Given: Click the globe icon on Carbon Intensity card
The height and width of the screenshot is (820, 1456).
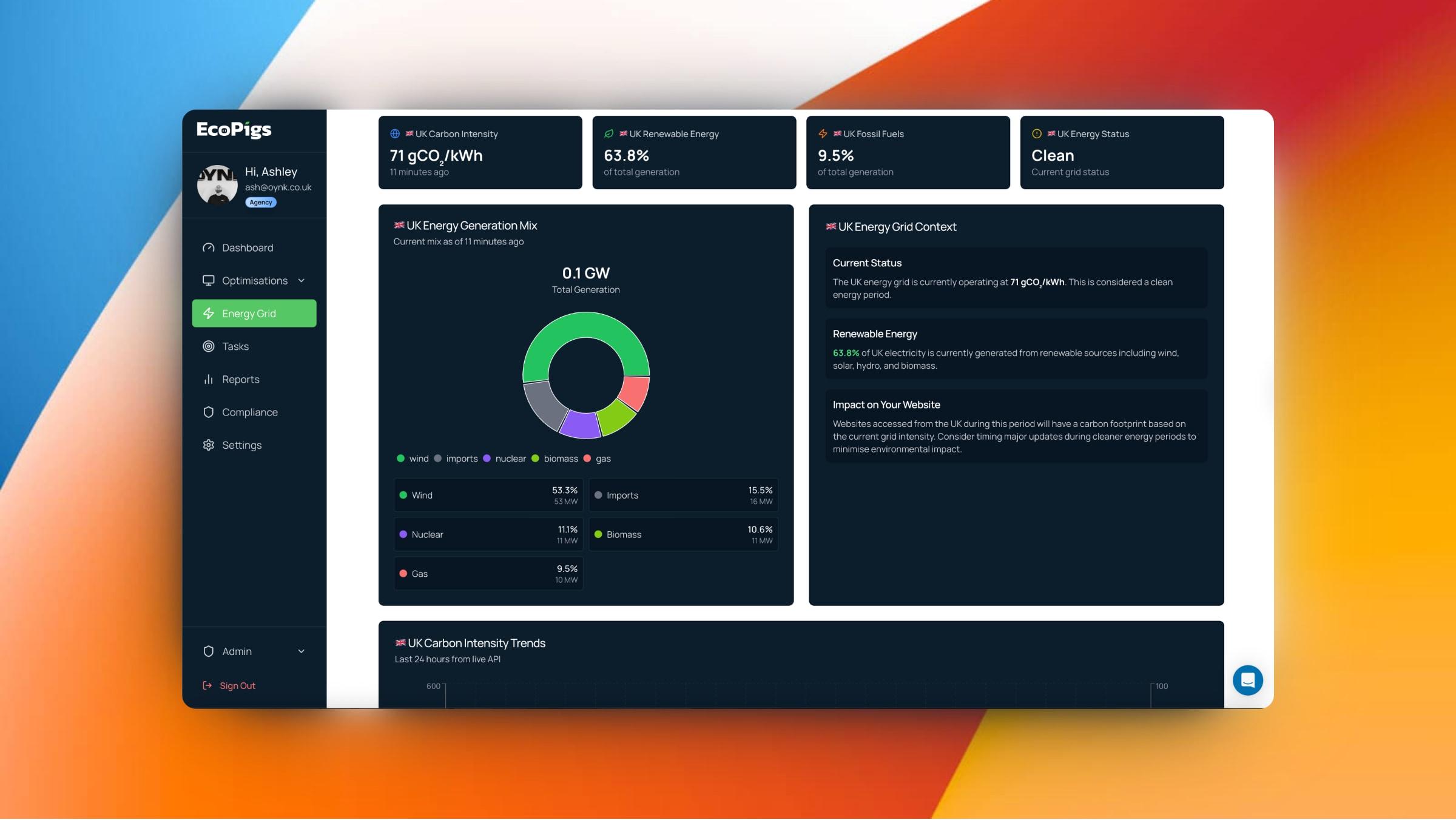Looking at the screenshot, I should pos(395,133).
